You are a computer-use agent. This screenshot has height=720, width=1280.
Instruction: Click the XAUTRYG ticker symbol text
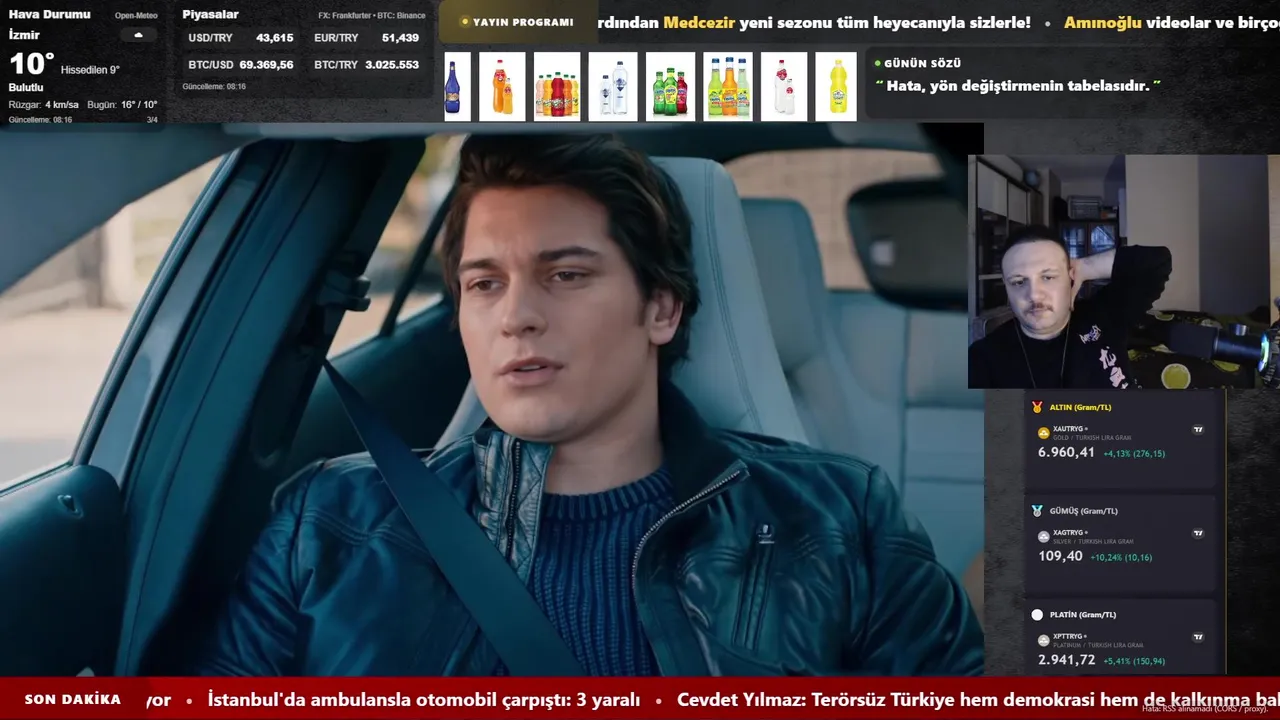click(1068, 429)
